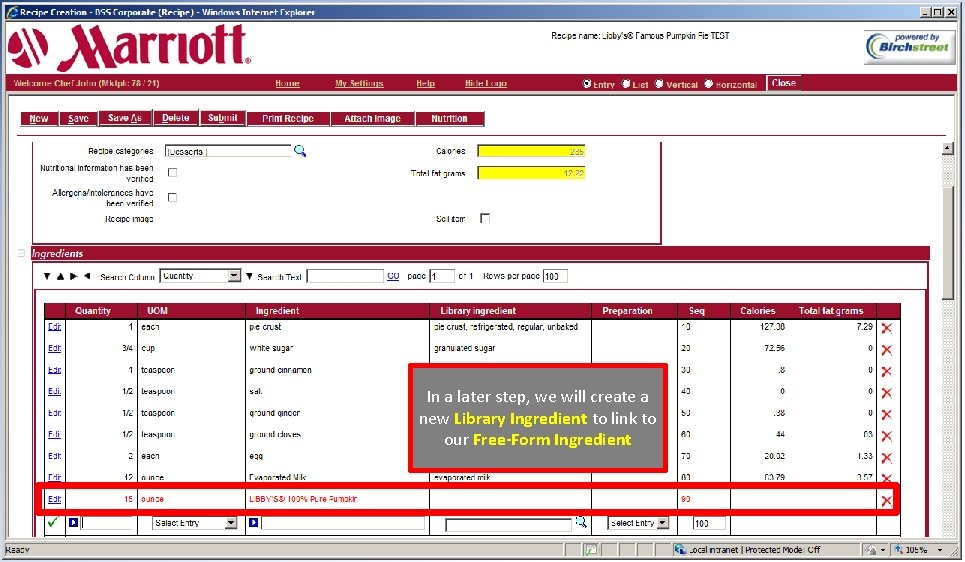Image resolution: width=965 pixels, height=562 pixels.
Task: Click the Attach Image button
Action: [372, 118]
